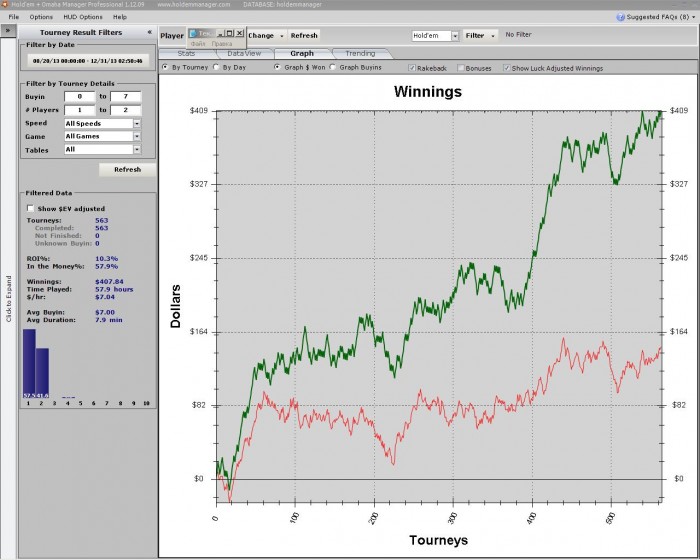Image resolution: width=700 pixels, height=560 pixels.
Task: Click the $/hr $7.04 value
Action: point(105,297)
